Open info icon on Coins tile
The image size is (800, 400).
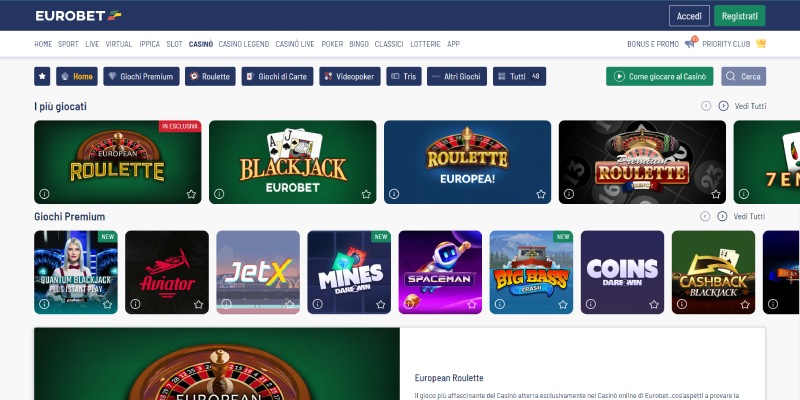click(591, 304)
